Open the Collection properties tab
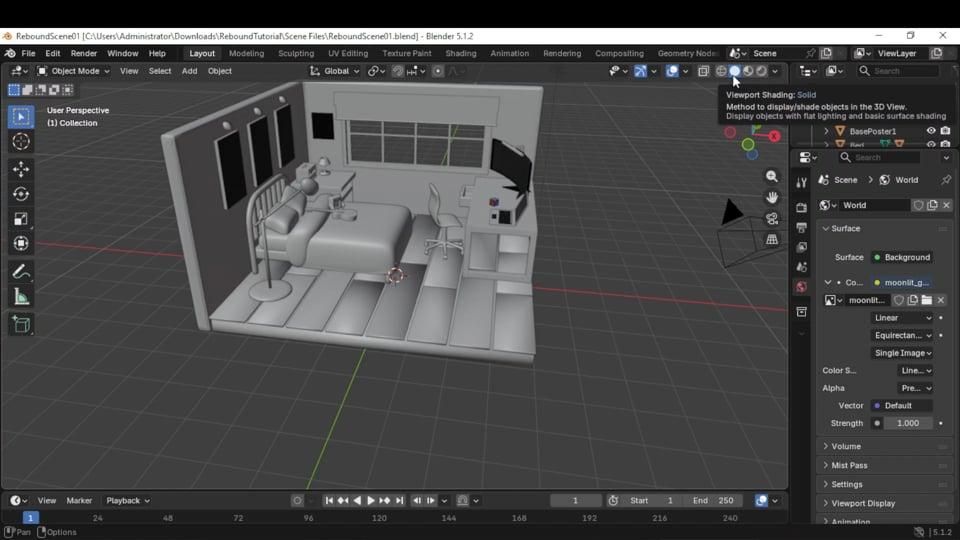960x540 pixels. (801, 312)
